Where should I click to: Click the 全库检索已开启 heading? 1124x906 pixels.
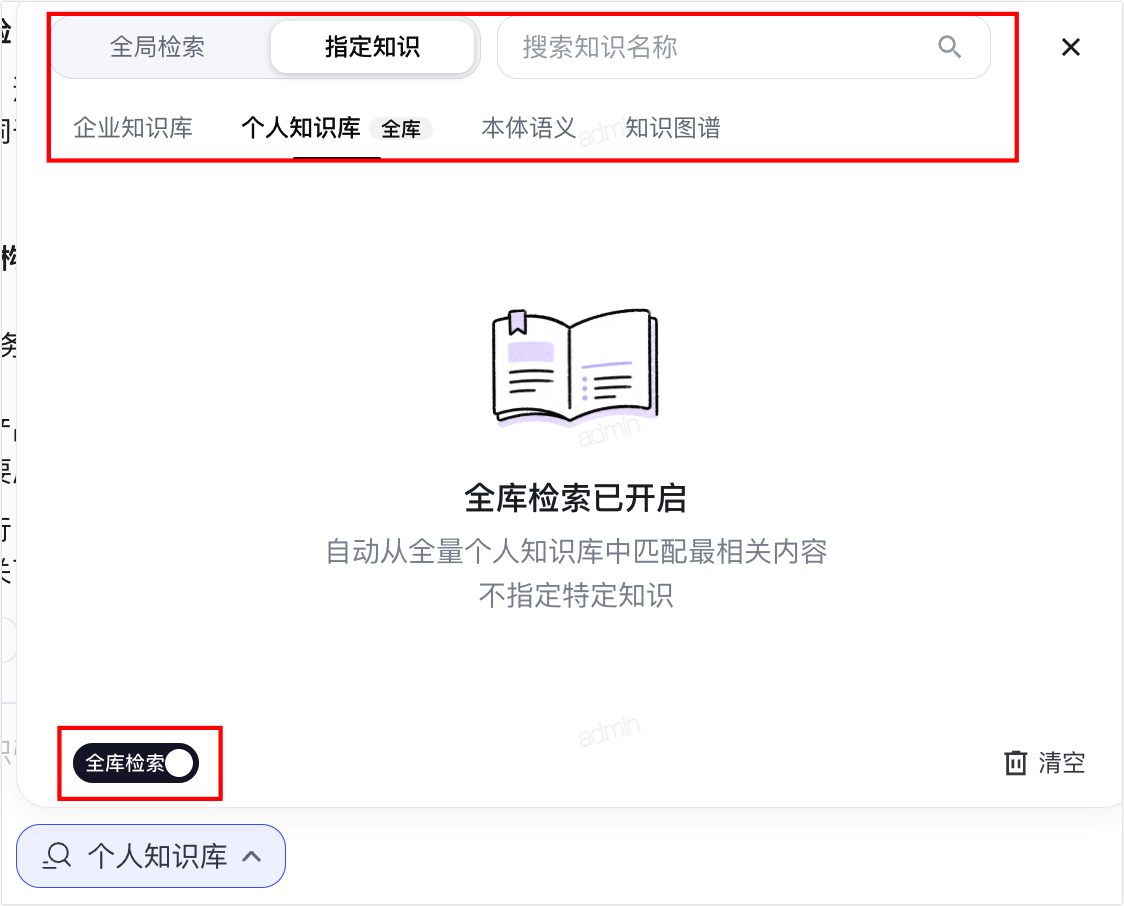click(576, 498)
